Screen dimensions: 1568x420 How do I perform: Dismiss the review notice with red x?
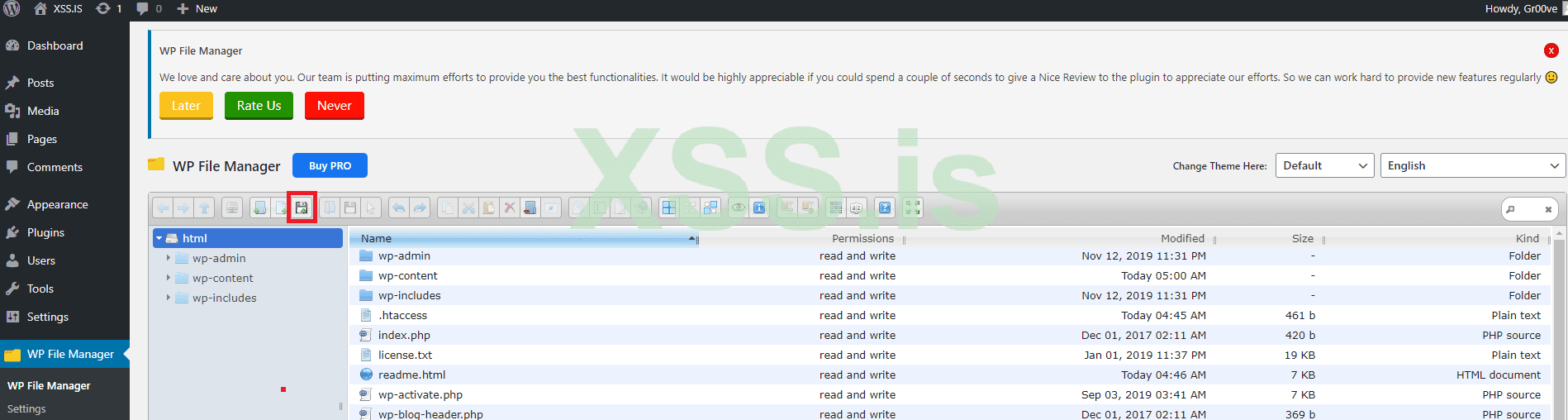(x=1551, y=50)
